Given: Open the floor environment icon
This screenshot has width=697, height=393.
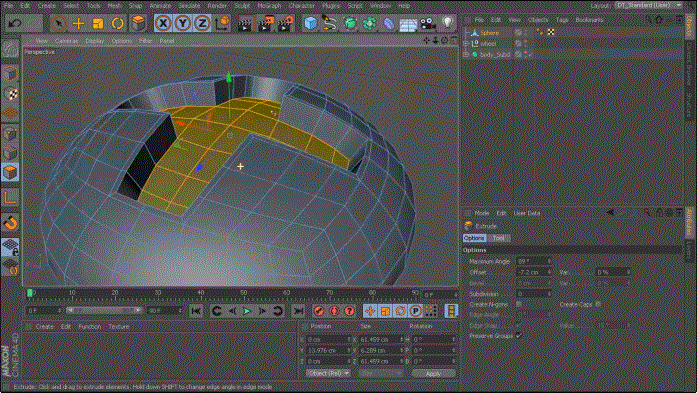Looking at the screenshot, I should pyautogui.click(x=408, y=24).
